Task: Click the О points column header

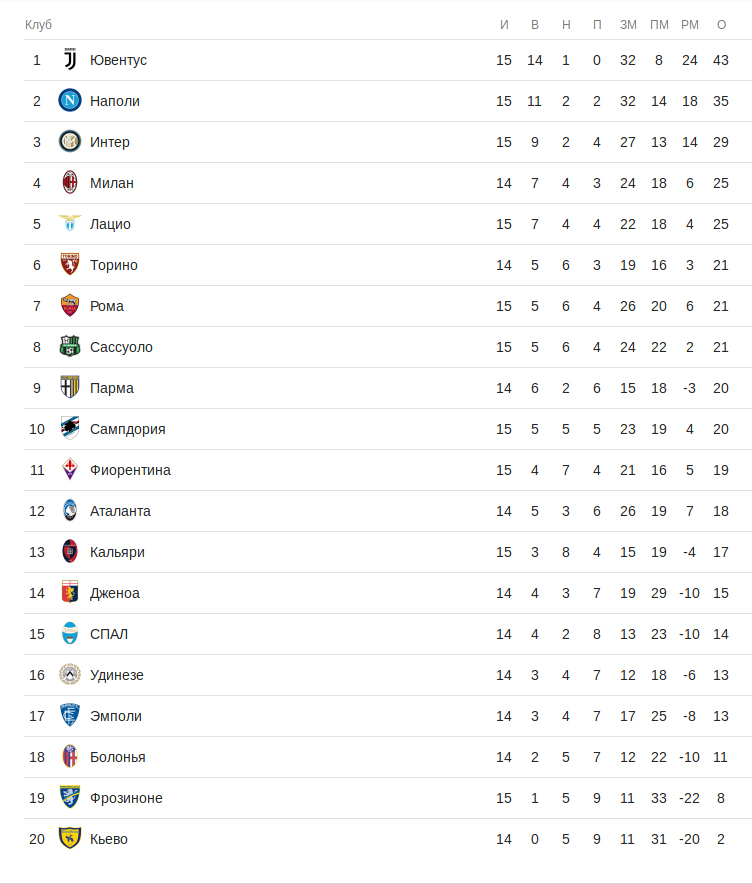Action: pyautogui.click(x=721, y=24)
